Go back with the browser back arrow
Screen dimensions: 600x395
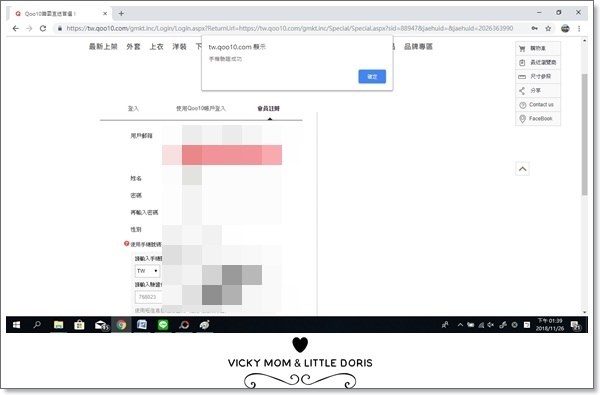click(16, 28)
